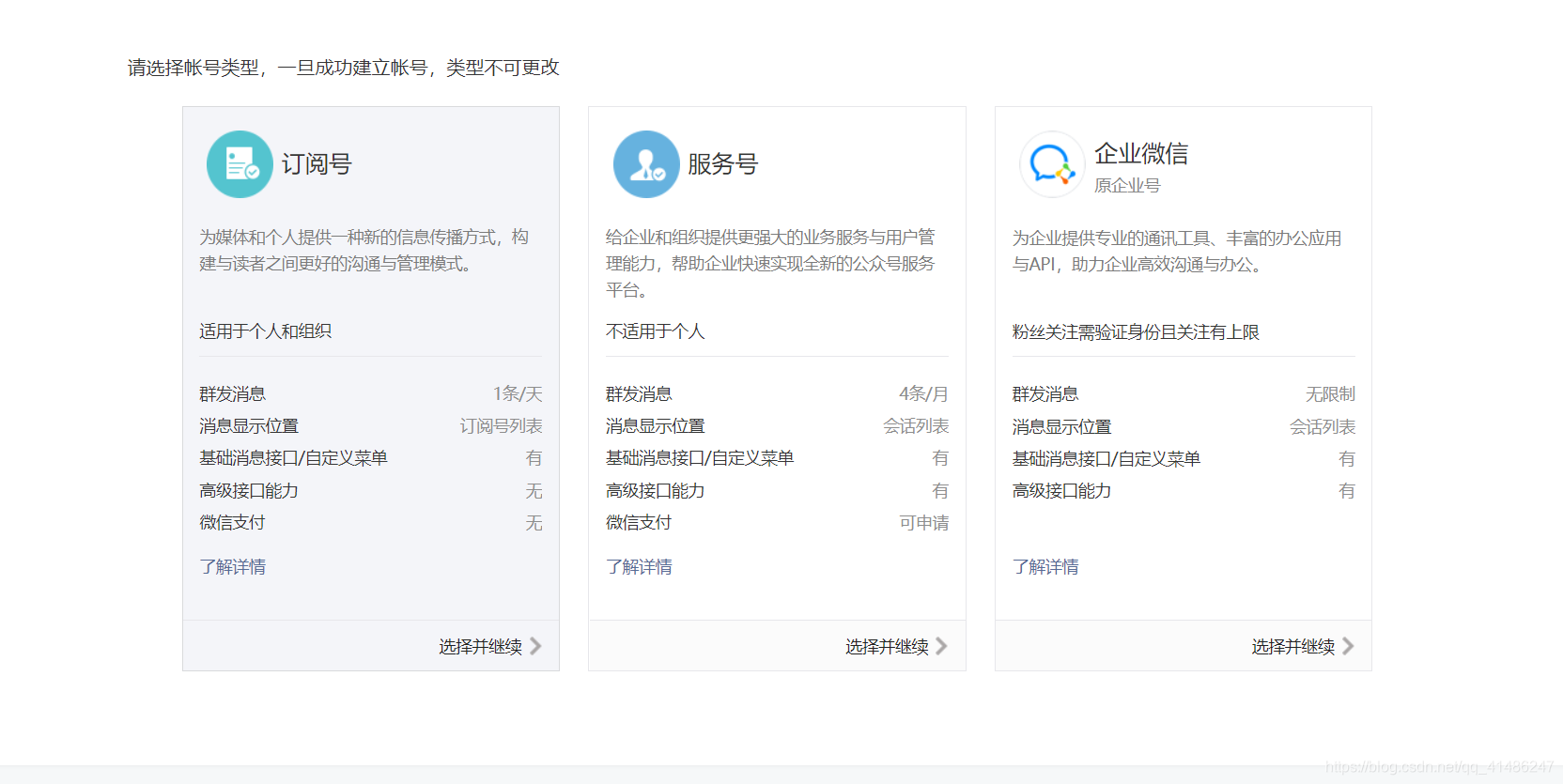
Task: Choose 选择并继续 under 服务号
Action: coord(887,647)
